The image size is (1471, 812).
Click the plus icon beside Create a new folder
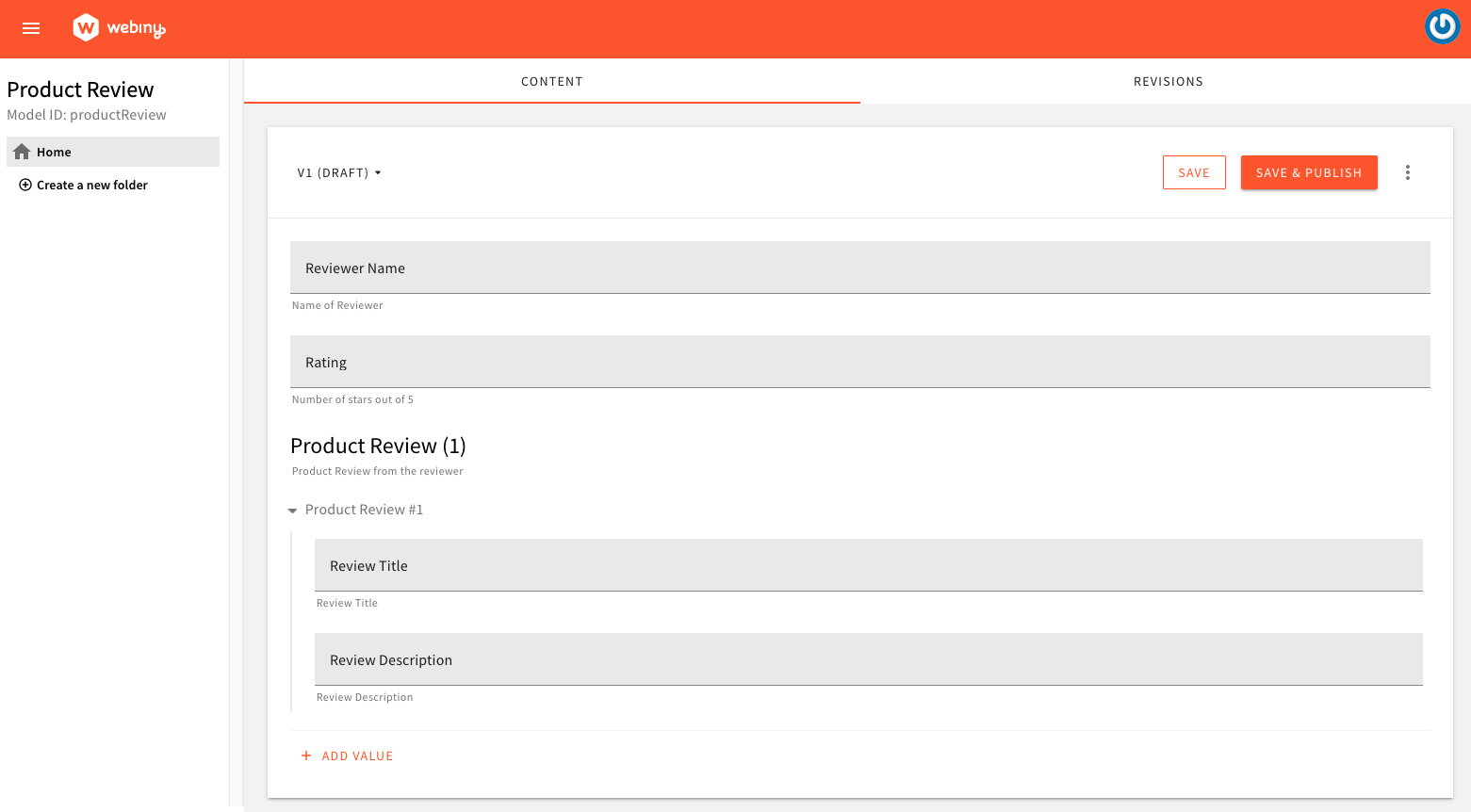pos(25,185)
